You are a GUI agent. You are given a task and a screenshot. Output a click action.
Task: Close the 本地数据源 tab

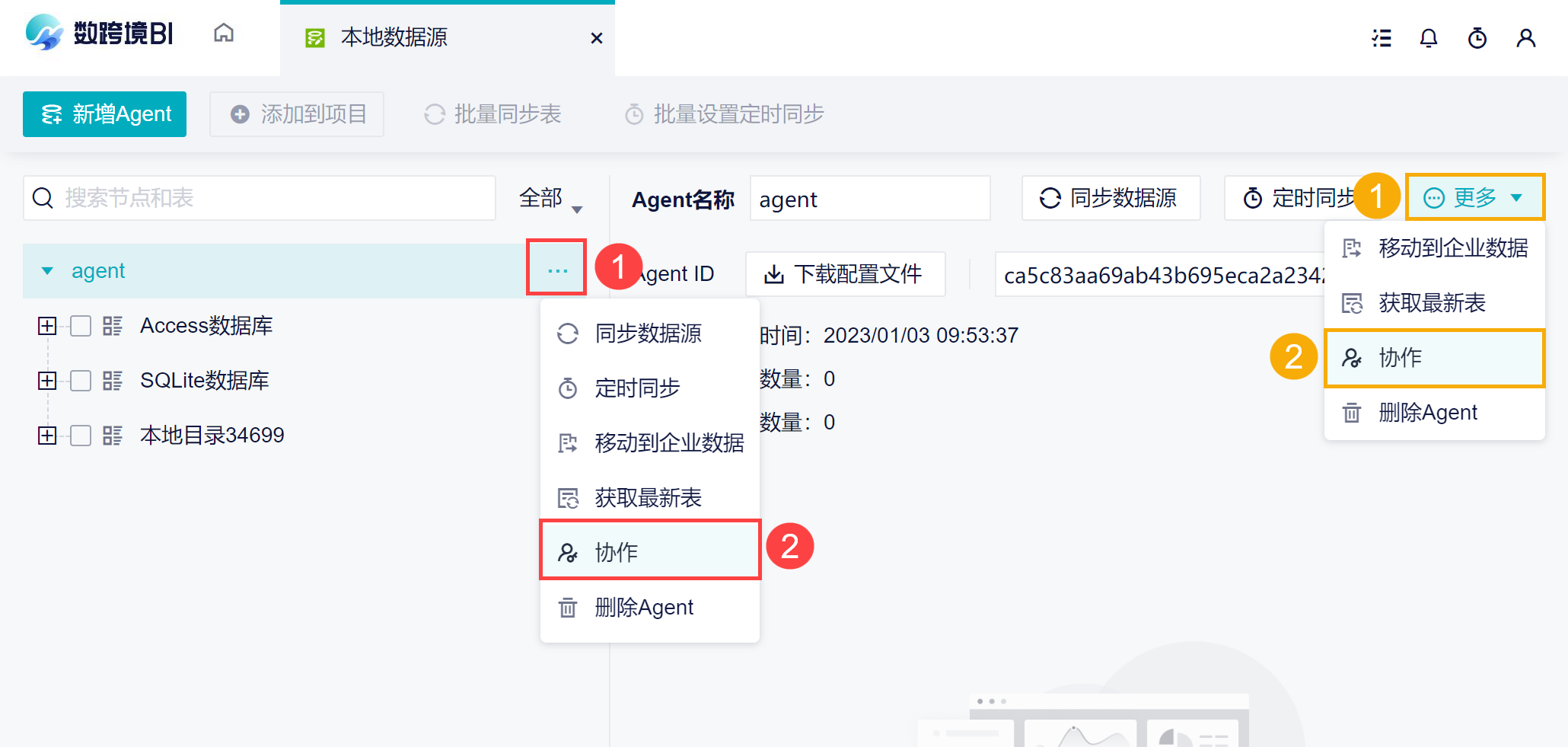pyautogui.click(x=597, y=38)
